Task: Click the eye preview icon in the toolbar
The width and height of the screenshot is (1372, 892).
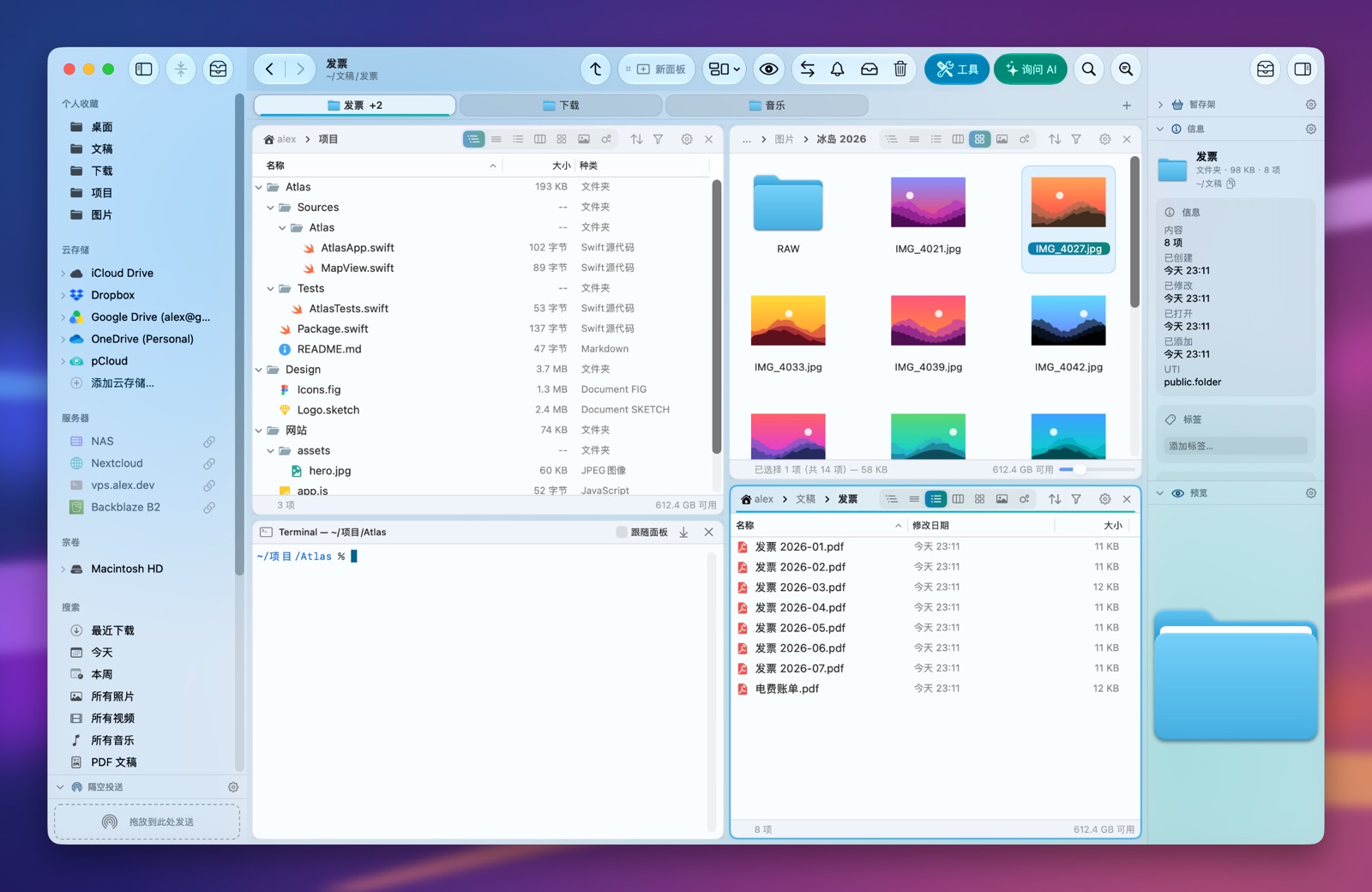Action: tap(769, 69)
